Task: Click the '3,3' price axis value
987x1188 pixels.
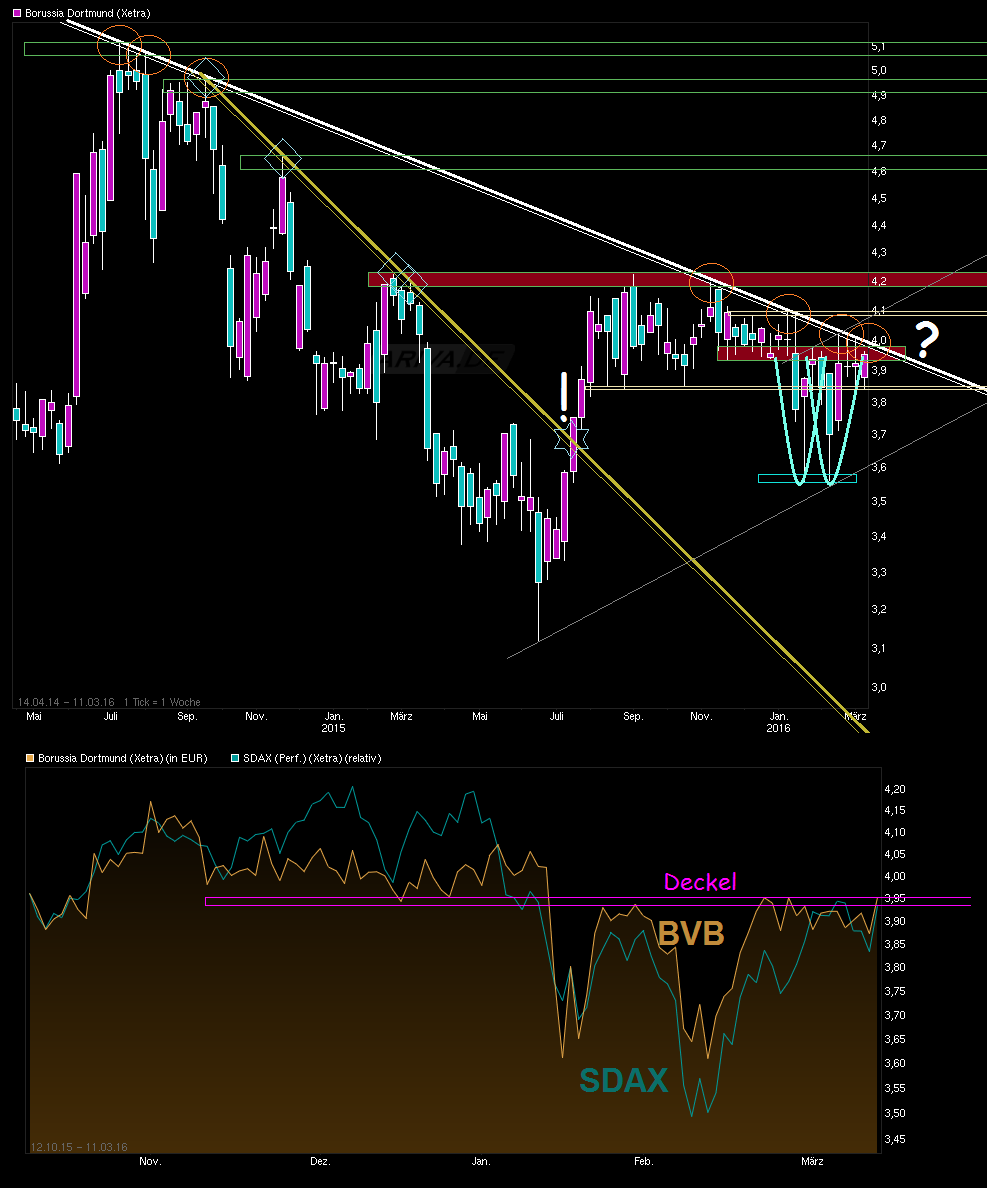Action: pos(879,572)
